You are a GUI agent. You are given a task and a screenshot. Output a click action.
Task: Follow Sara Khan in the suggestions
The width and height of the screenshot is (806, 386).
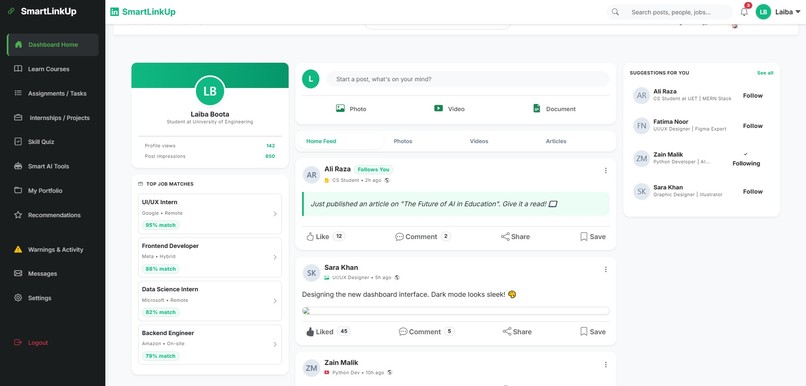pyautogui.click(x=753, y=192)
